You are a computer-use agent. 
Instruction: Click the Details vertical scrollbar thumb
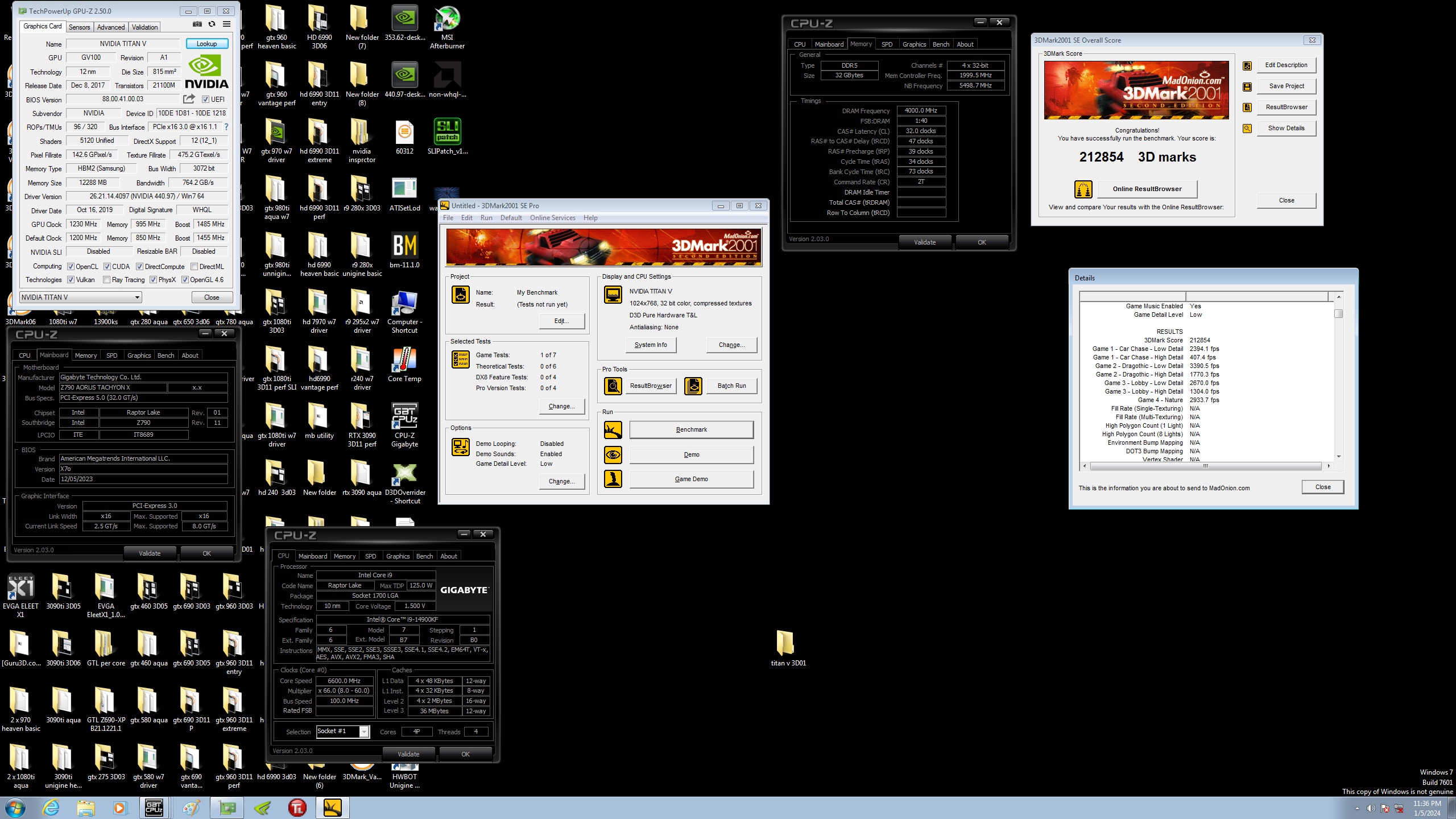tap(1339, 313)
